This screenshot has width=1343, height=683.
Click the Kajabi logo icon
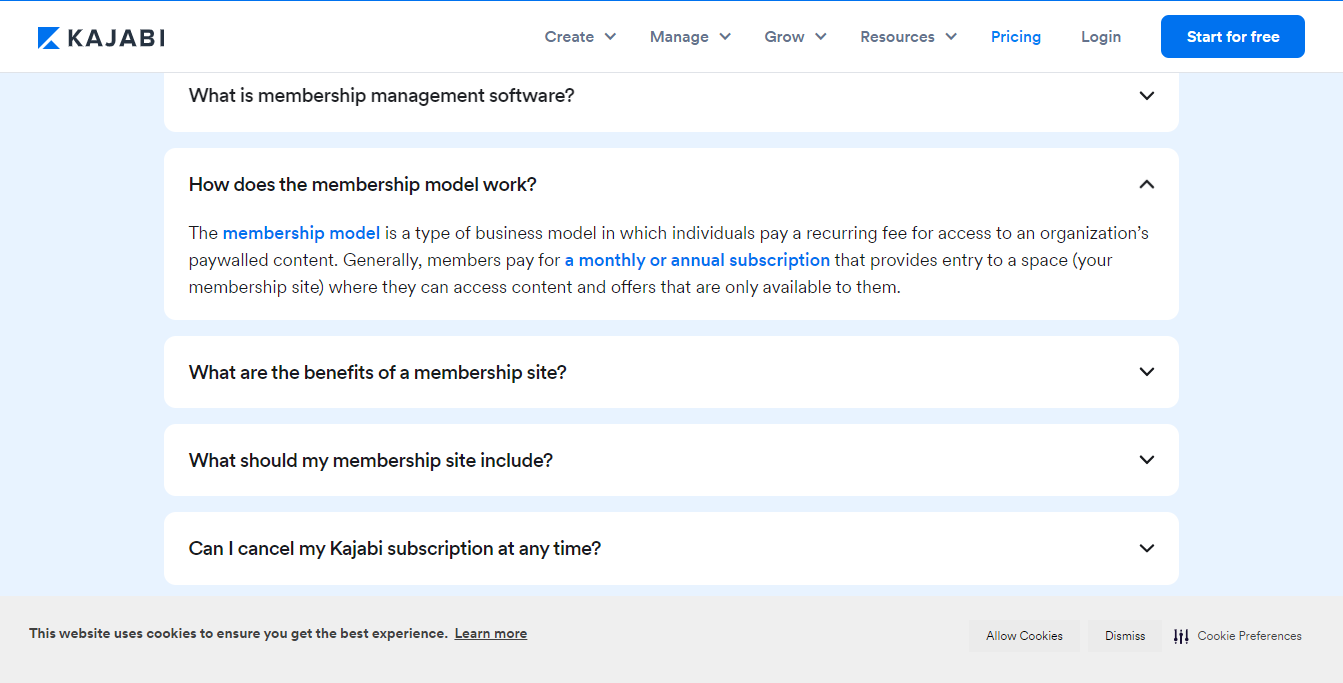tap(49, 38)
